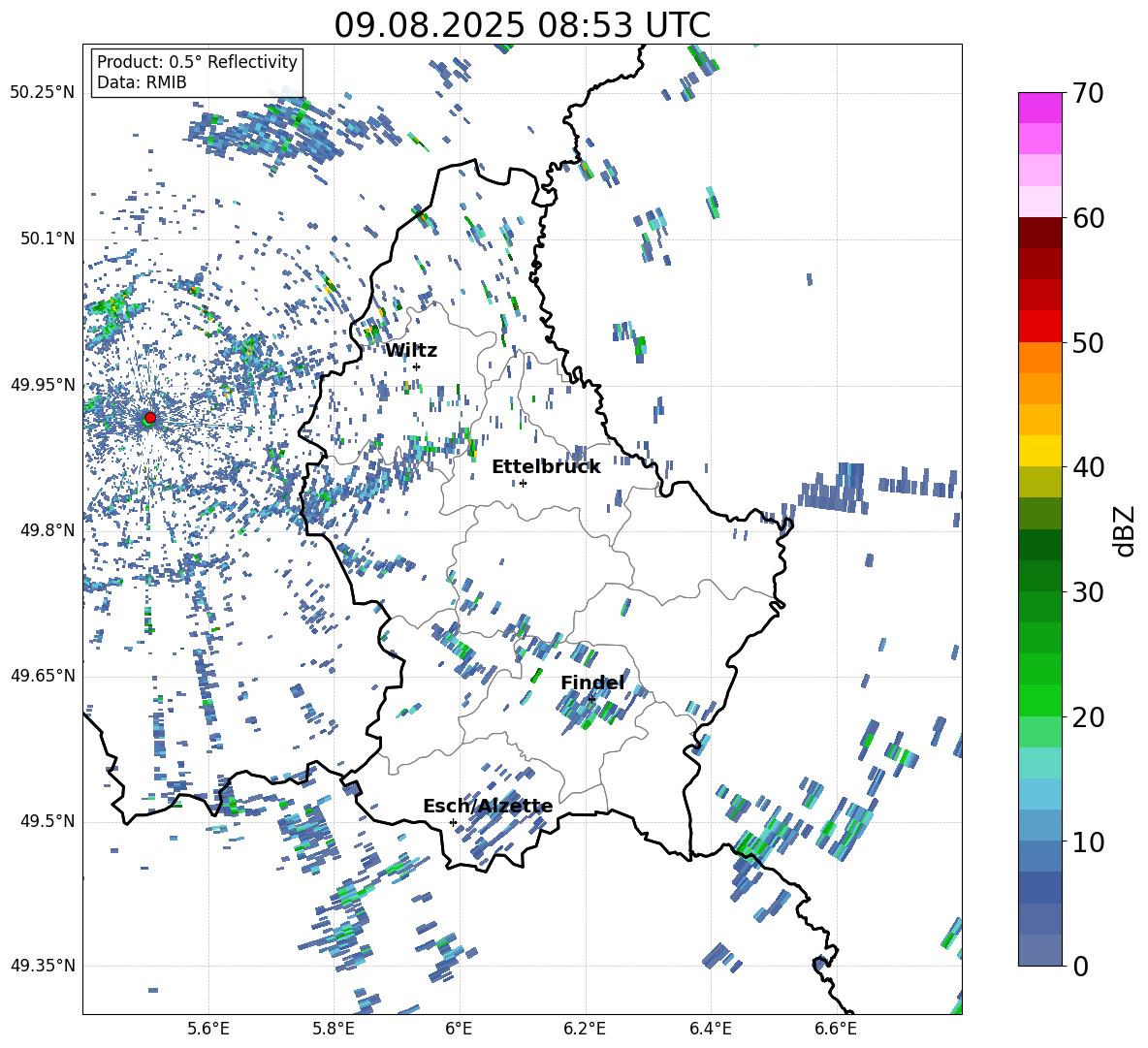Click the 5.8°E longitude label

(334, 1029)
